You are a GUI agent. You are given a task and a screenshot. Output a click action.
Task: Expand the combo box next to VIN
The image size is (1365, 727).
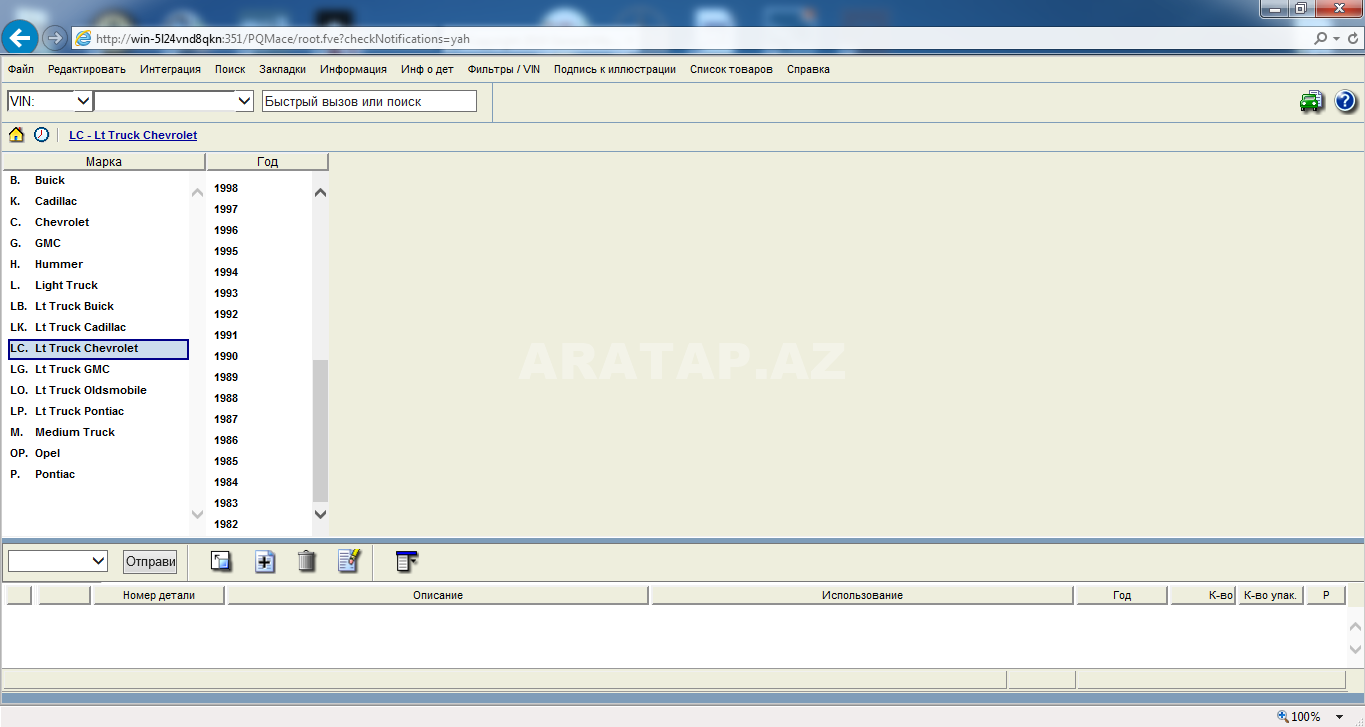point(244,101)
